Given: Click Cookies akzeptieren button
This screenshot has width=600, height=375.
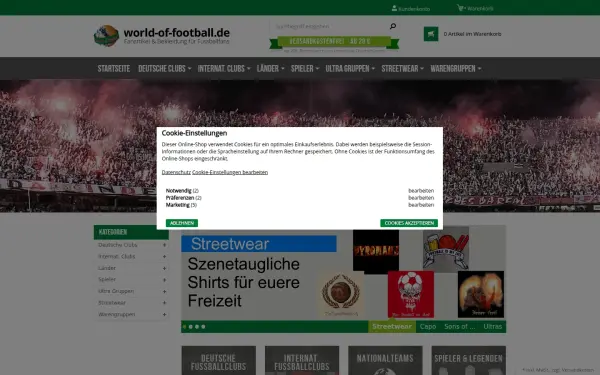Looking at the screenshot, I should pyautogui.click(x=409, y=223).
